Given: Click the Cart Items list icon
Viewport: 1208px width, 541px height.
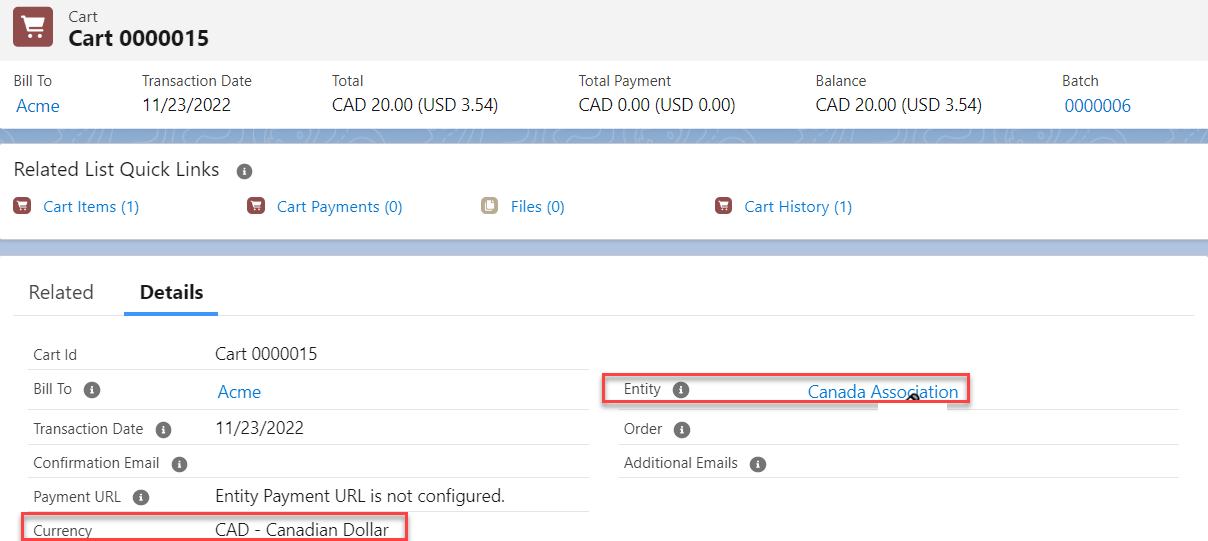Looking at the screenshot, I should (22, 206).
